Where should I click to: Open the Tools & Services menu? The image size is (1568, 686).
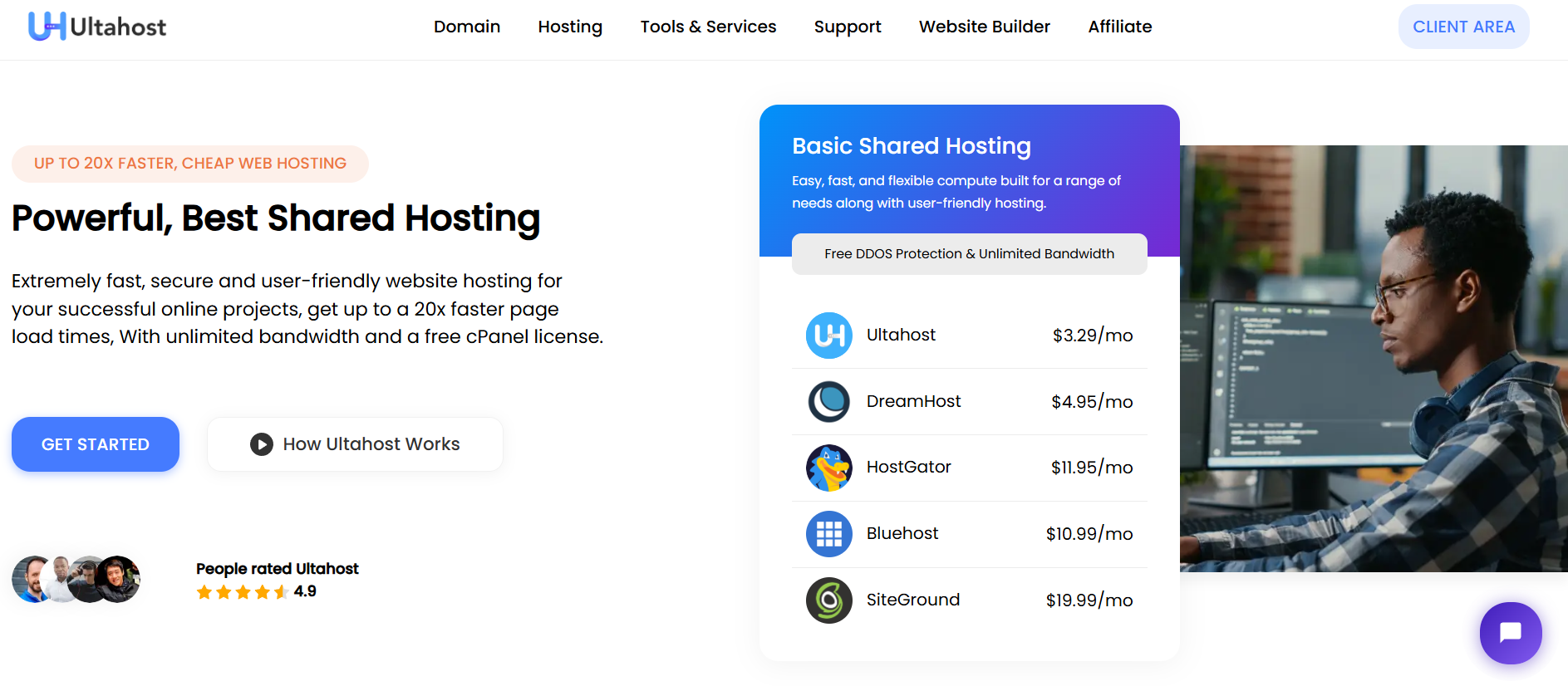(708, 27)
